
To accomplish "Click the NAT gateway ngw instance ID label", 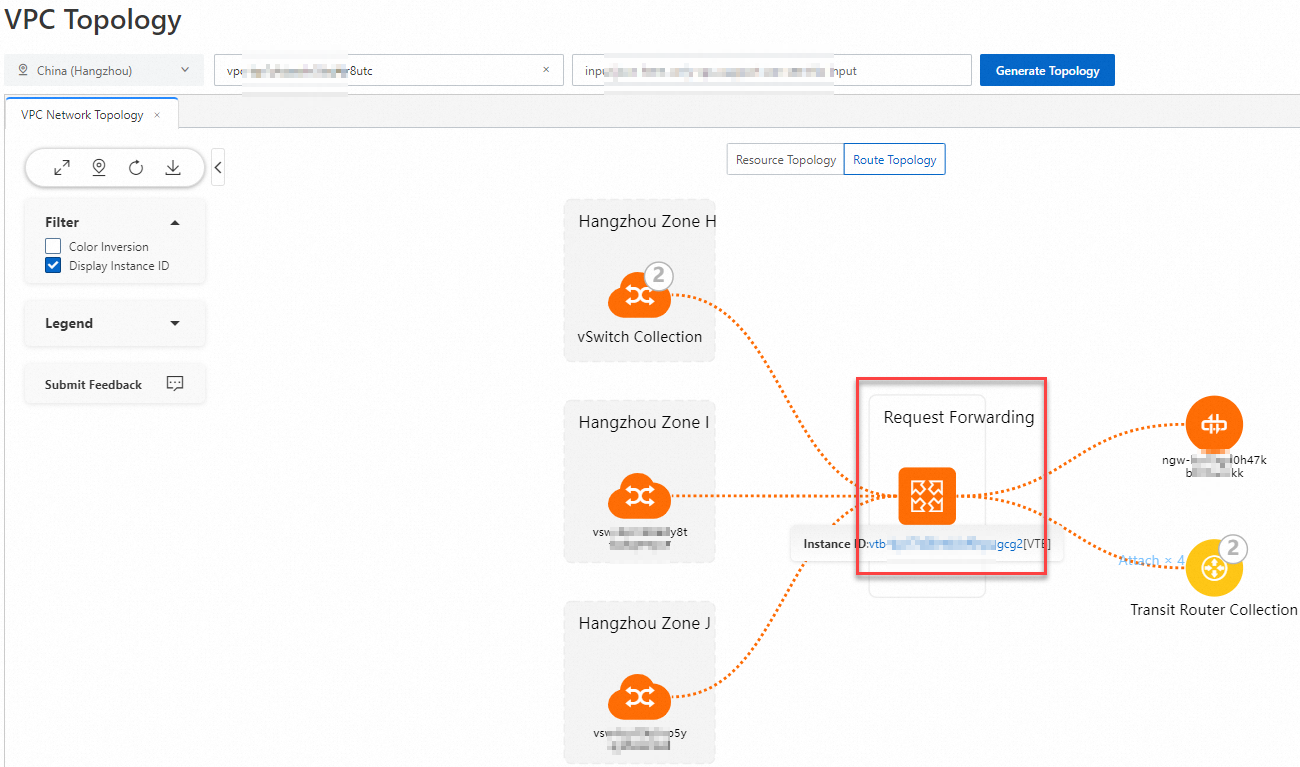I will point(1214,466).
